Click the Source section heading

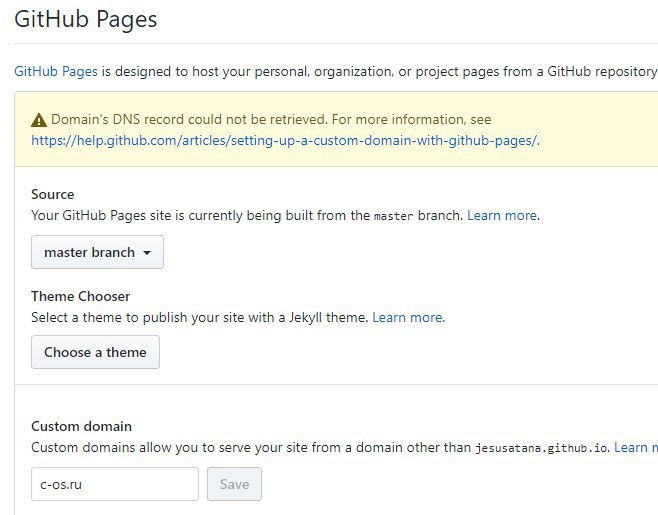[x=52, y=194]
